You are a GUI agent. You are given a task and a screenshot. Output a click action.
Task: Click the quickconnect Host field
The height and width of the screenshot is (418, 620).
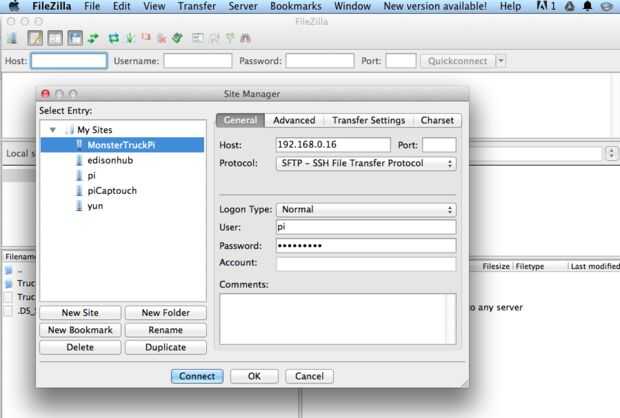click(x=69, y=61)
